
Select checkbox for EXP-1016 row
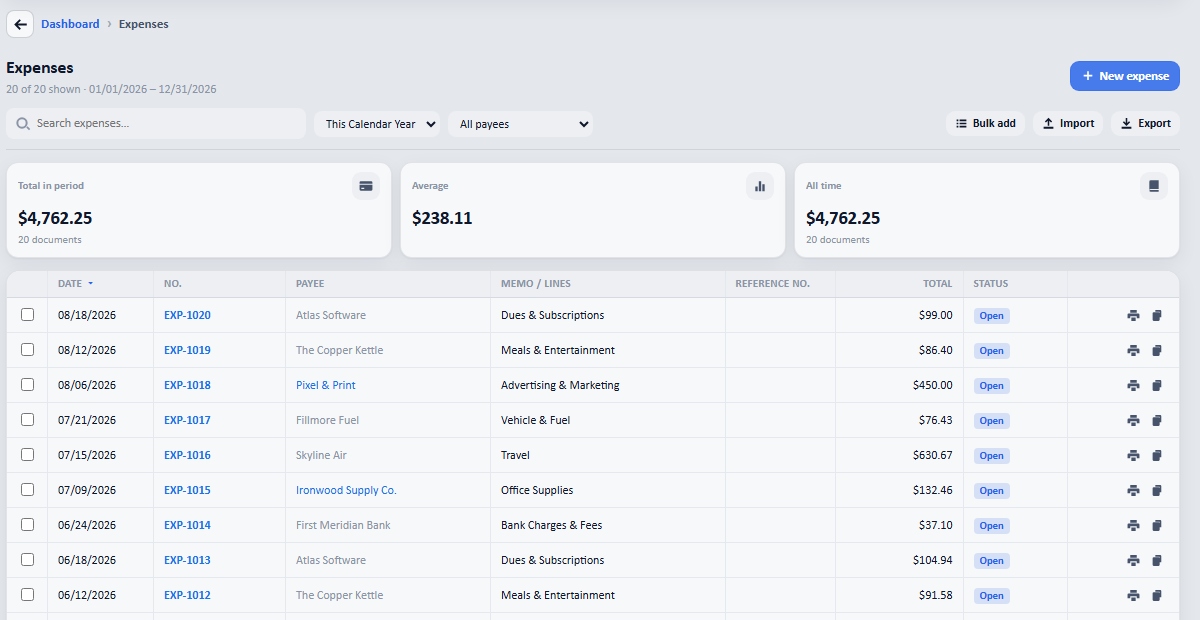coord(27,454)
